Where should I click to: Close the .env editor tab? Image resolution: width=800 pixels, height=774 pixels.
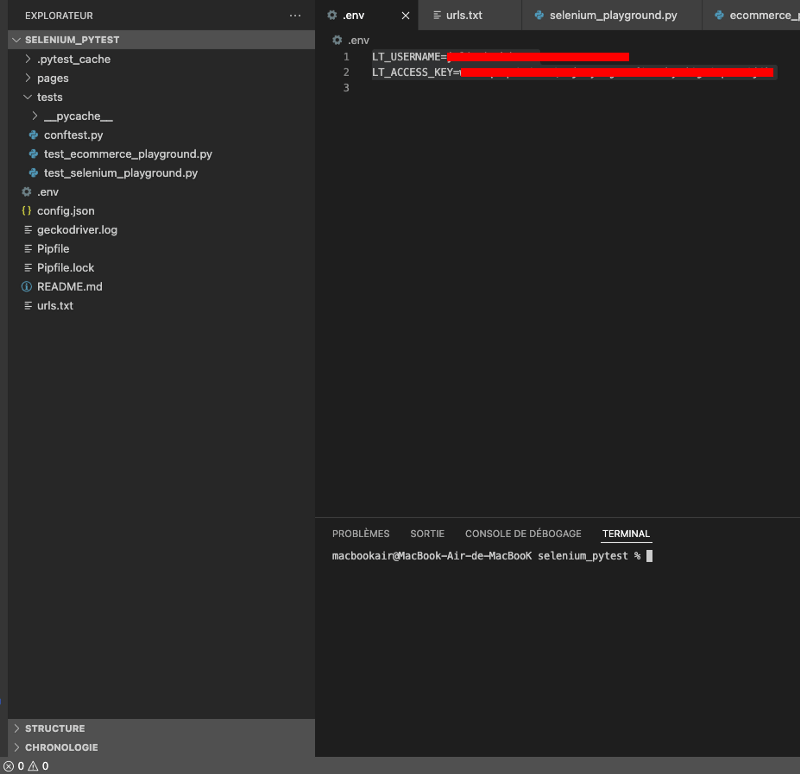click(405, 15)
